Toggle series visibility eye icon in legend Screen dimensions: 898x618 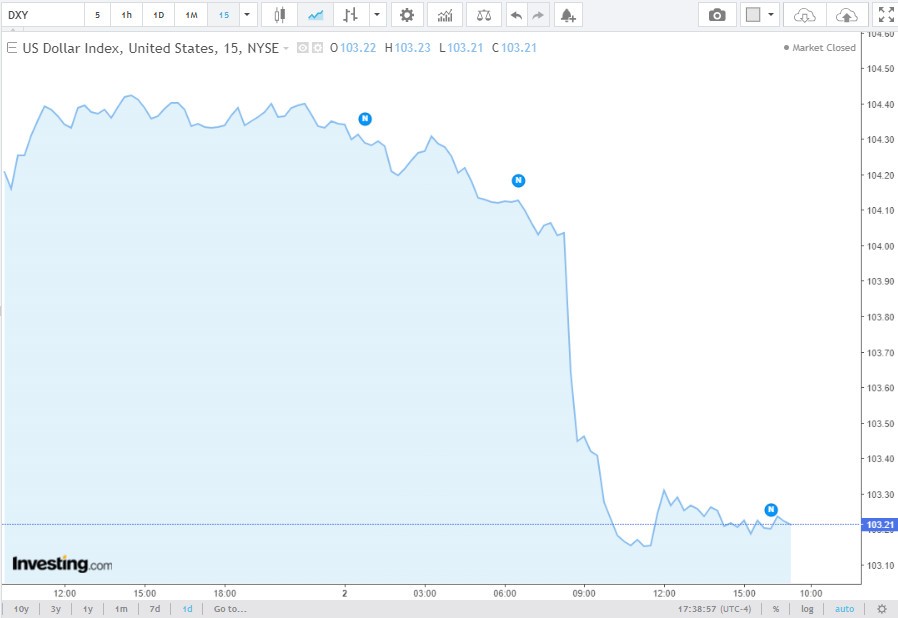[x=302, y=48]
